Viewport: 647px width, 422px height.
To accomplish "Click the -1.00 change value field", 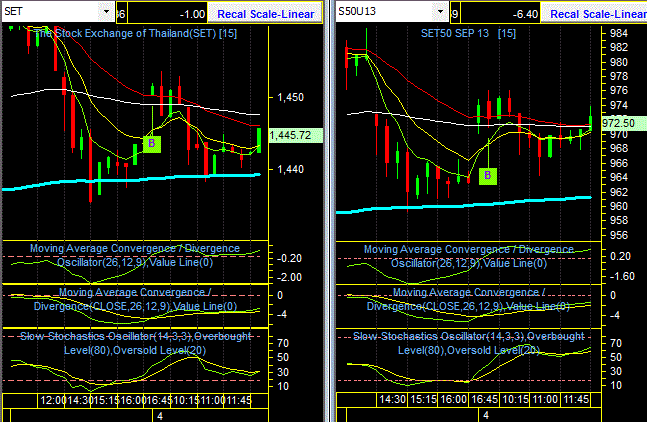I will click(167, 14).
